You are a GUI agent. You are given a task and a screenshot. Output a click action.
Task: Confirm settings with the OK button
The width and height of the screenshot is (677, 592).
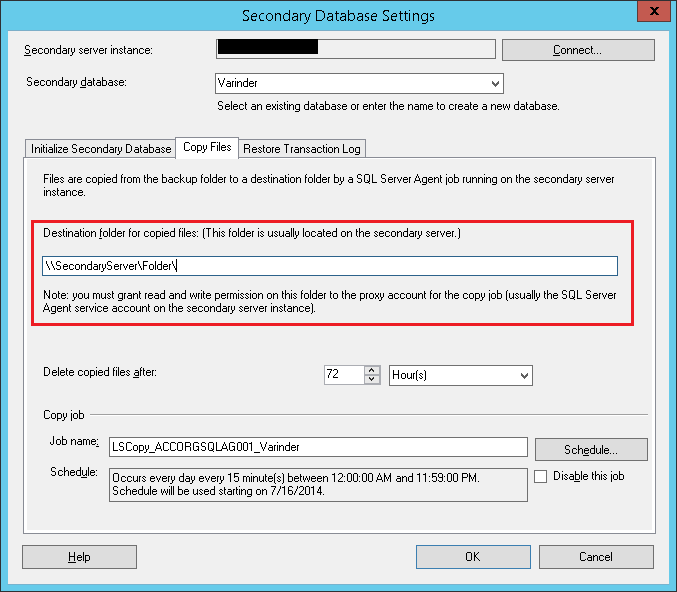pyautogui.click(x=473, y=557)
